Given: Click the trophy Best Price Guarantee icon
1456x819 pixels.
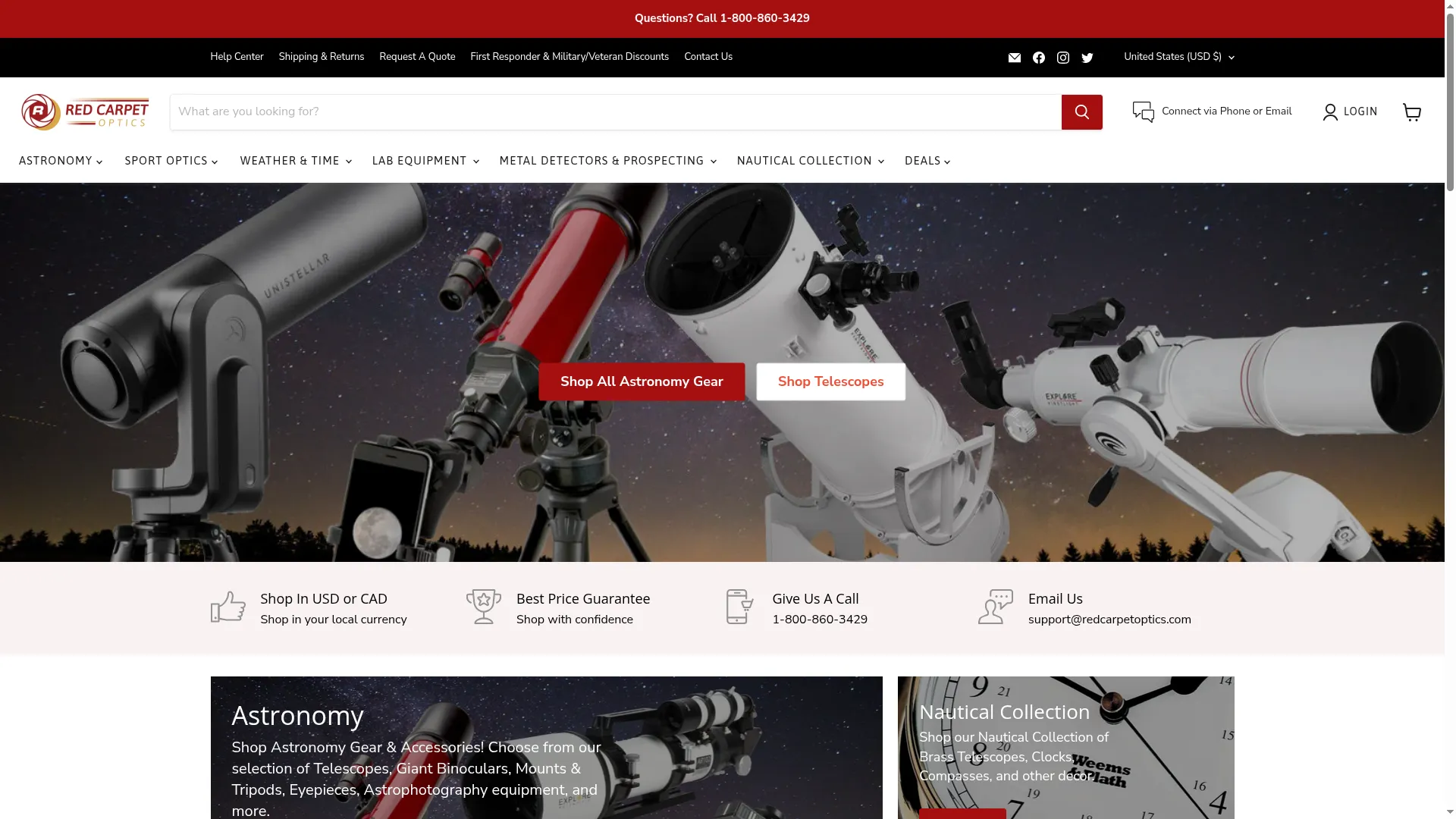Looking at the screenshot, I should (x=484, y=607).
